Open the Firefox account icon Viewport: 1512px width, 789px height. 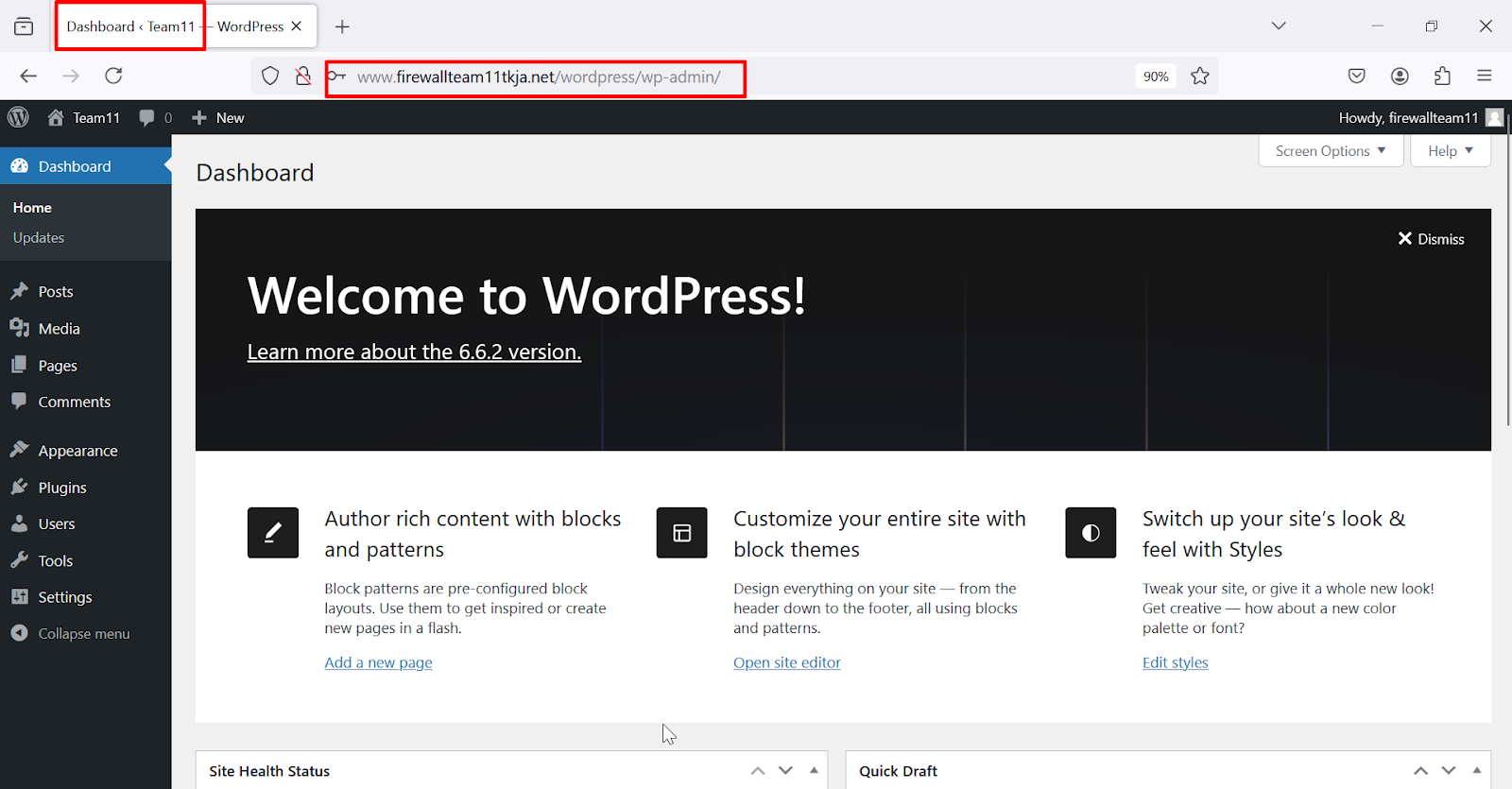(1400, 76)
